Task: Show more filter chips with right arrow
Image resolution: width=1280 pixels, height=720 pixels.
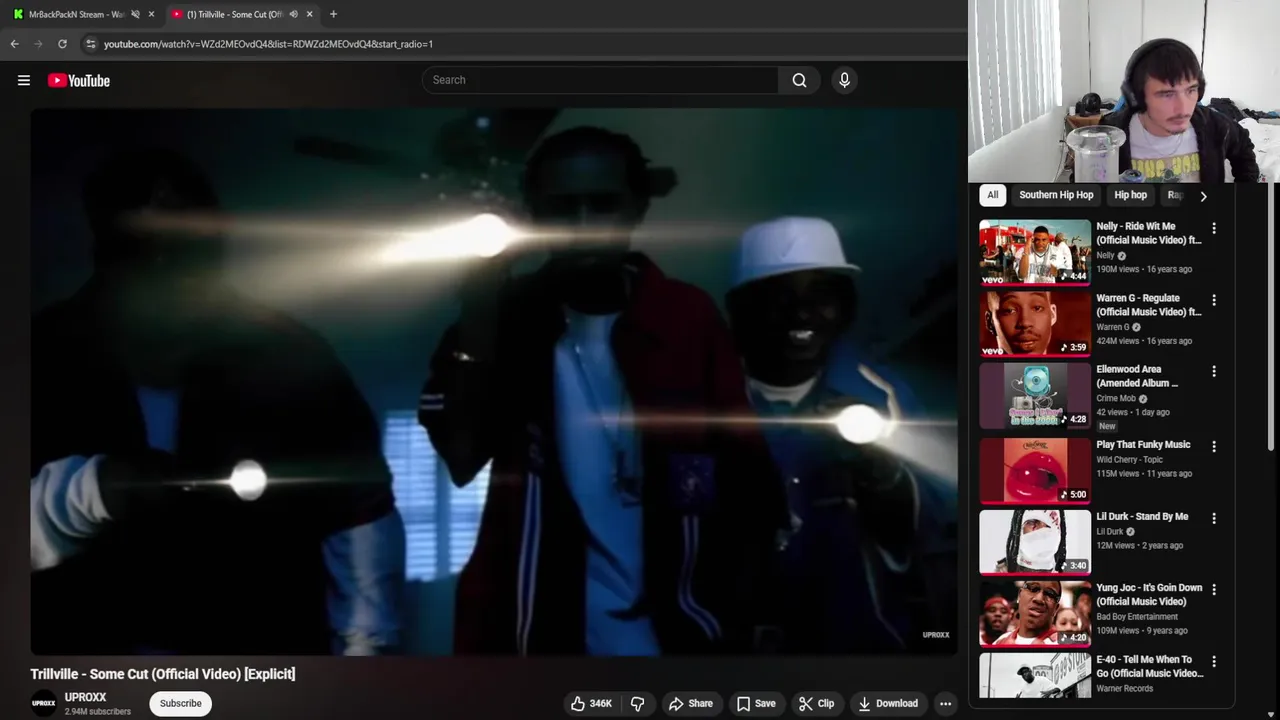Action: click(x=1203, y=196)
